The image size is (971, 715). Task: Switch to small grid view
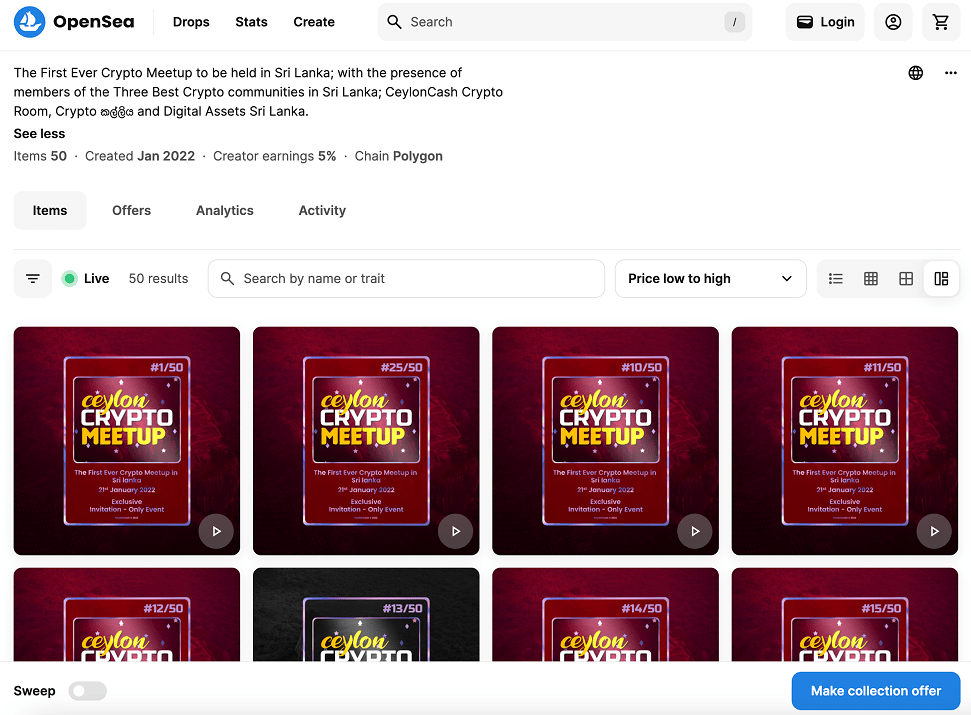coord(871,279)
